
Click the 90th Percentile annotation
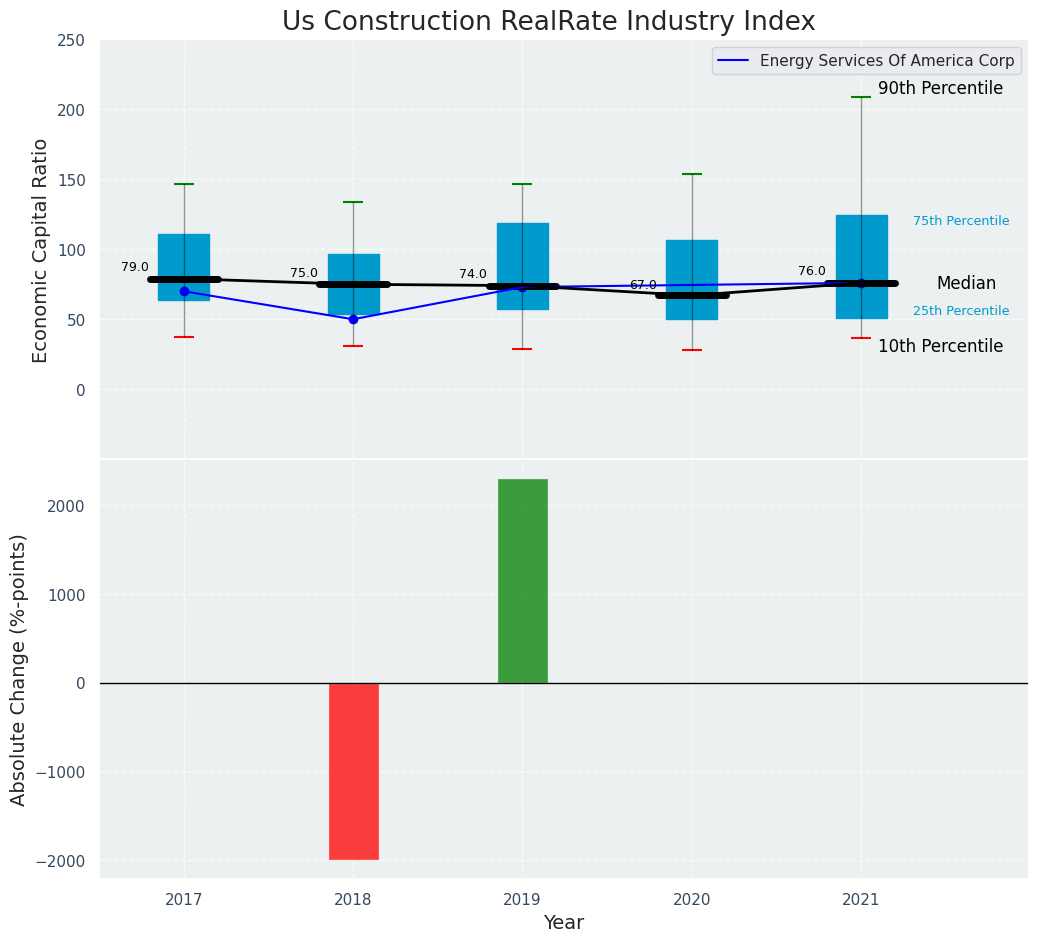[940, 89]
